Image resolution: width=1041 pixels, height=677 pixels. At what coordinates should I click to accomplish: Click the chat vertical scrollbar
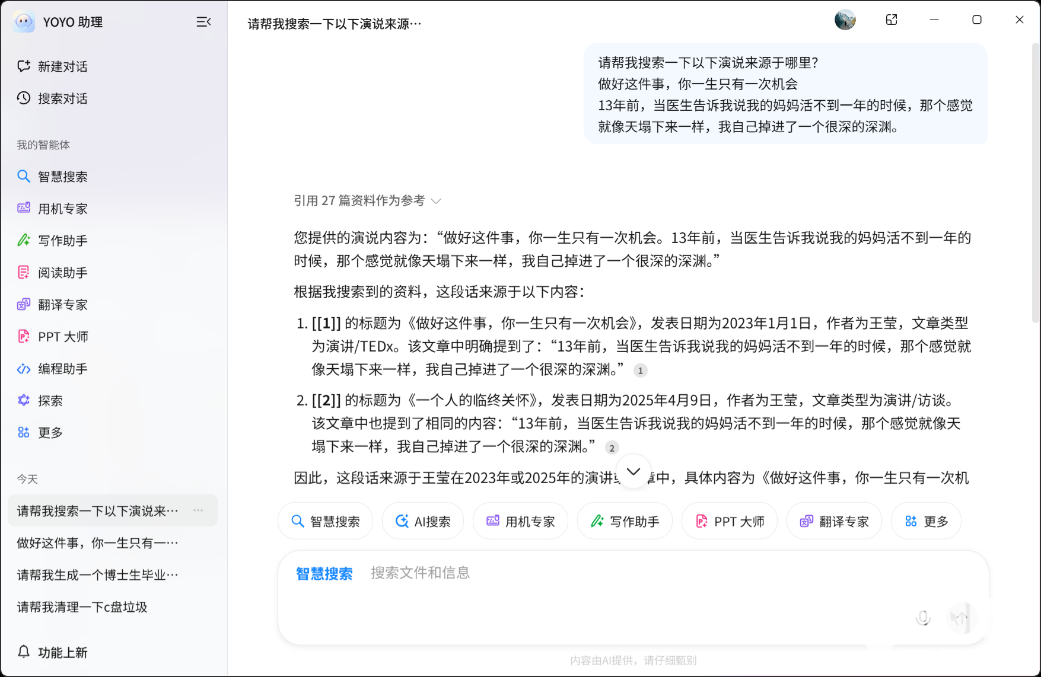(x=1034, y=180)
